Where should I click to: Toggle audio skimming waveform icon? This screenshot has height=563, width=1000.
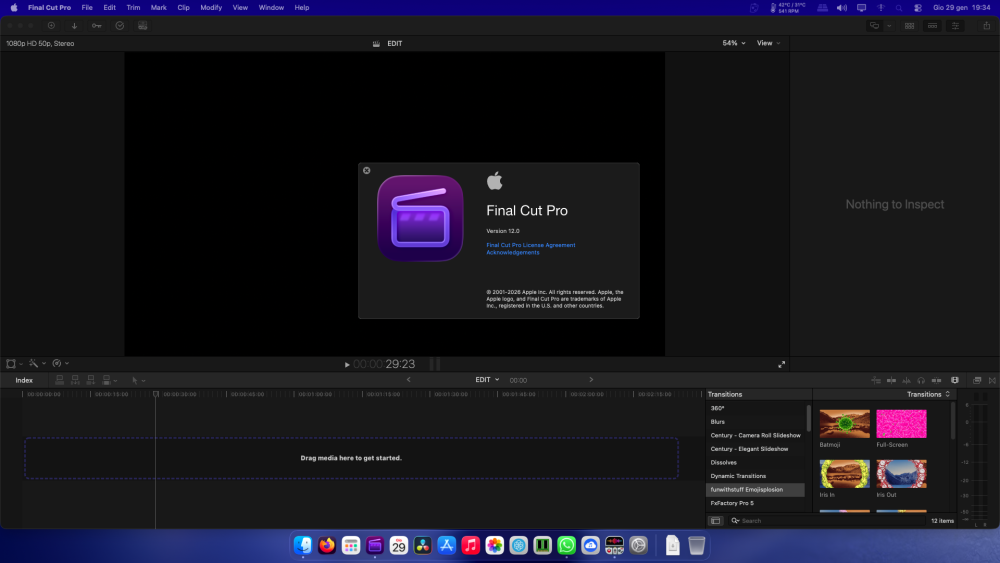tap(906, 381)
